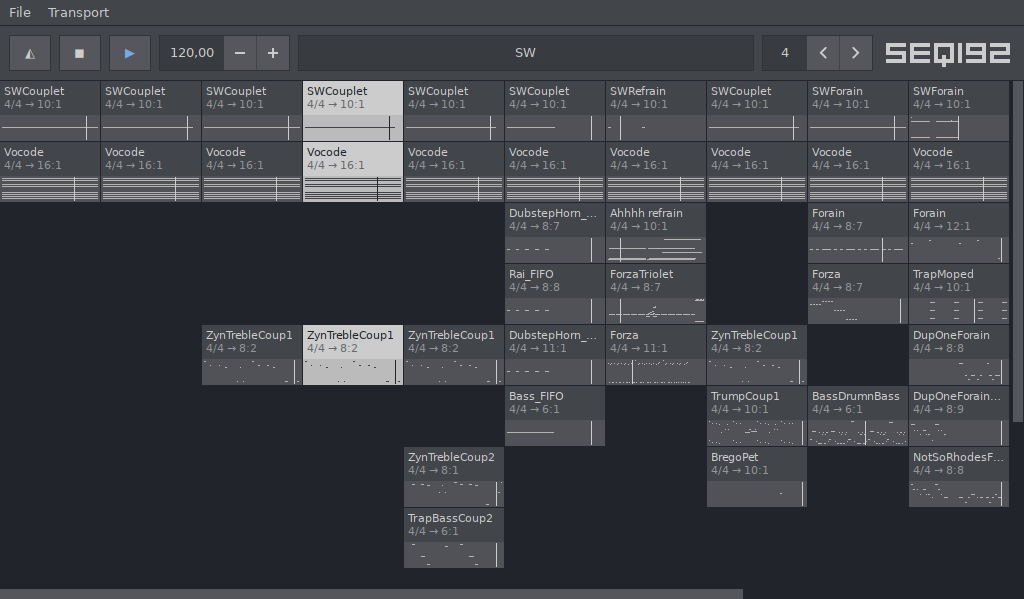Decrease tempo with the minus button
This screenshot has width=1024, height=599.
point(239,53)
